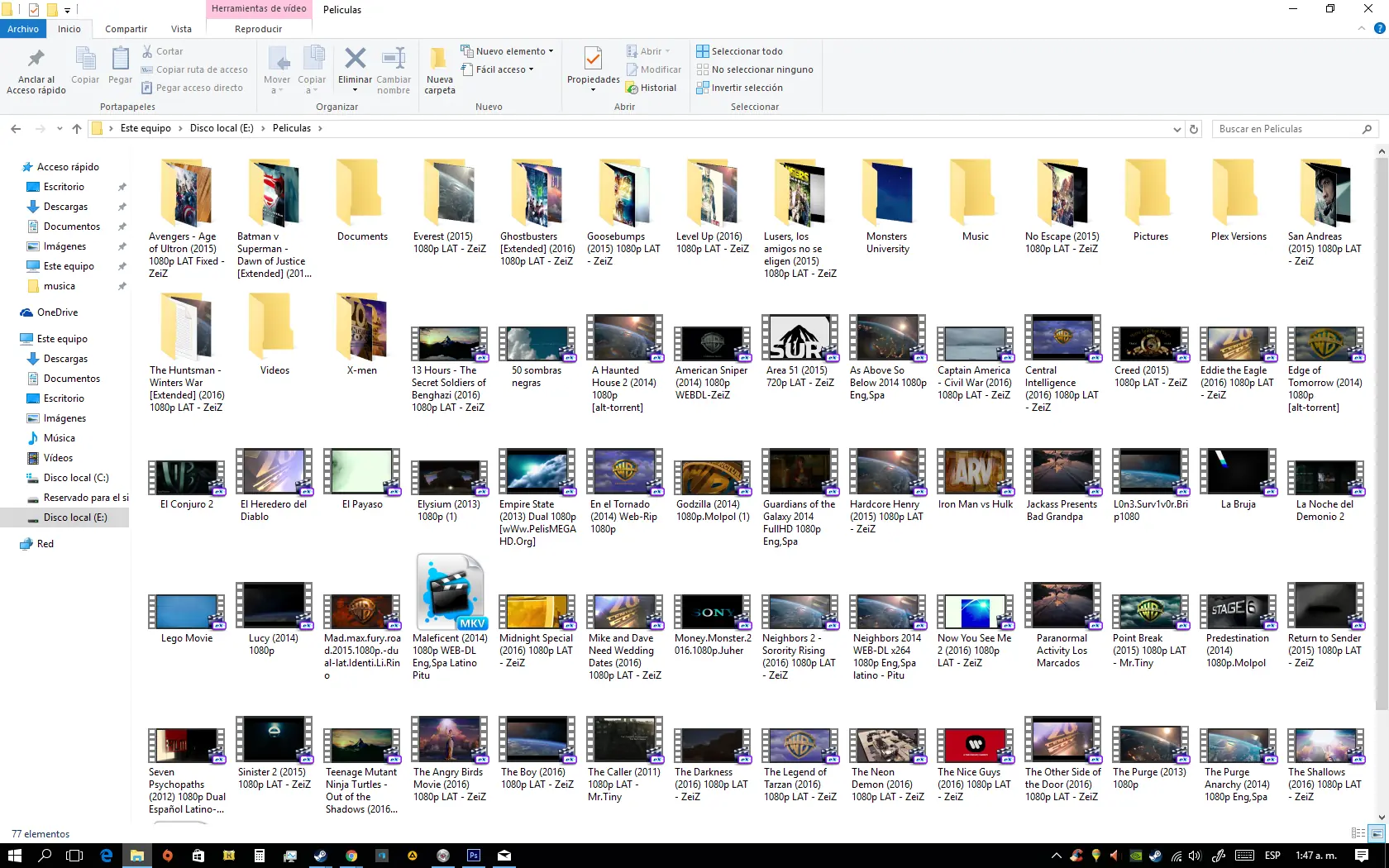Unpin Este equipo from quick access
Image resolution: width=1389 pixels, height=868 pixels.
[122, 266]
